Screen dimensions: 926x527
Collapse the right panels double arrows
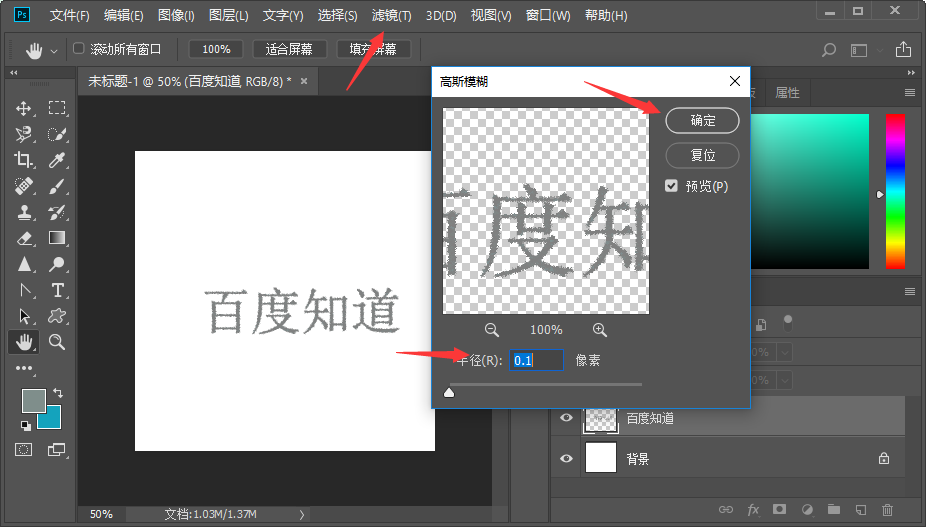911,72
